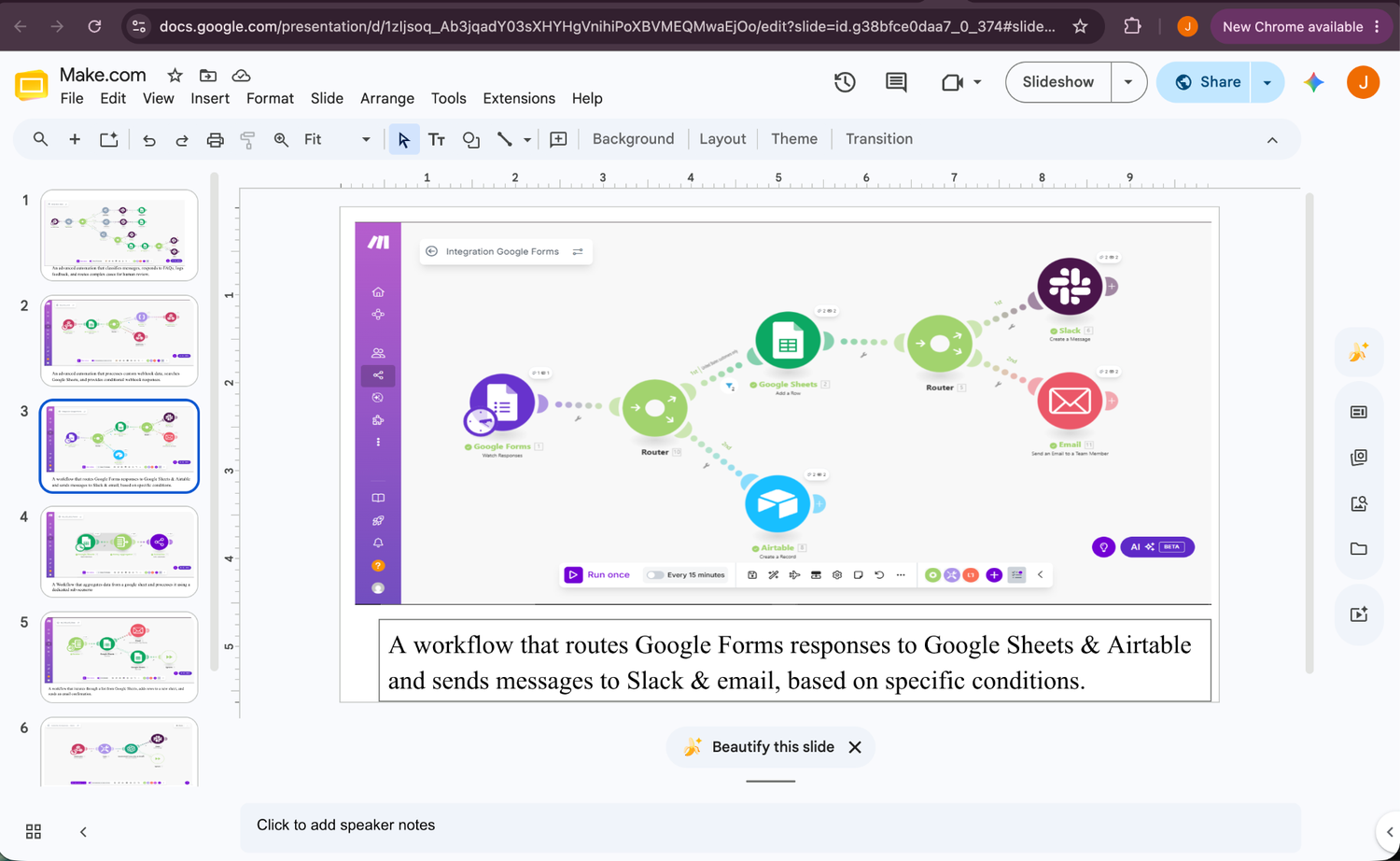Open the Share options dropdown arrow
Image resolution: width=1400 pixels, height=861 pixels.
[x=1267, y=82]
